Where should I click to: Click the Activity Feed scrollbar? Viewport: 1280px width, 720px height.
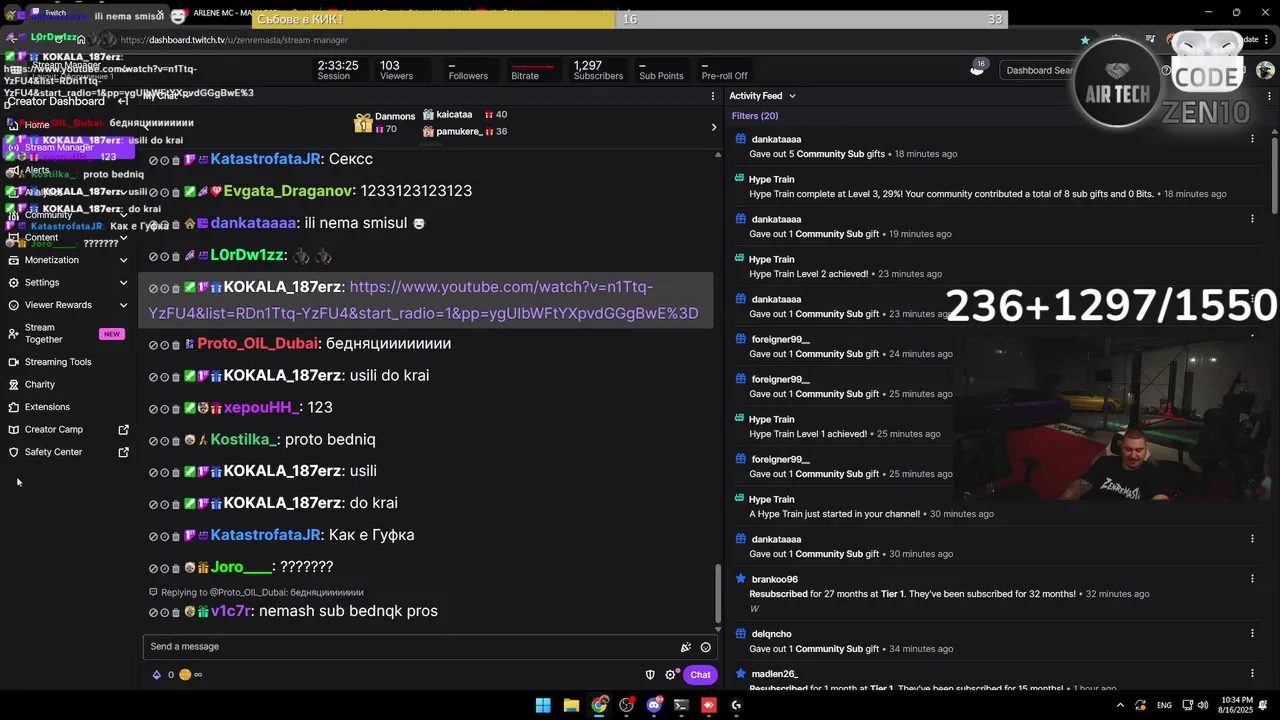click(1273, 175)
